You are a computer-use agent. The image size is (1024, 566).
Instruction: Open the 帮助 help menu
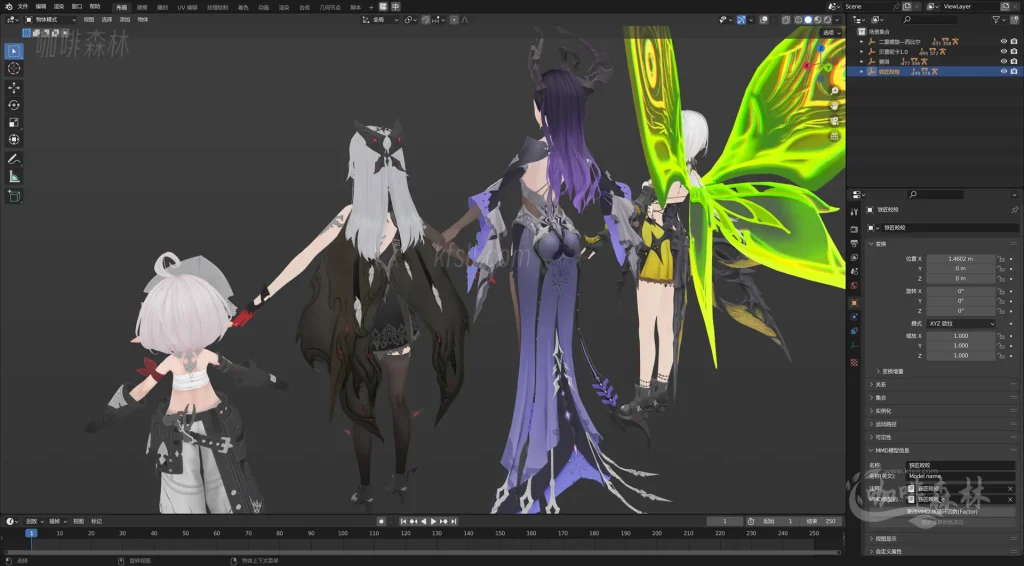[95, 7]
